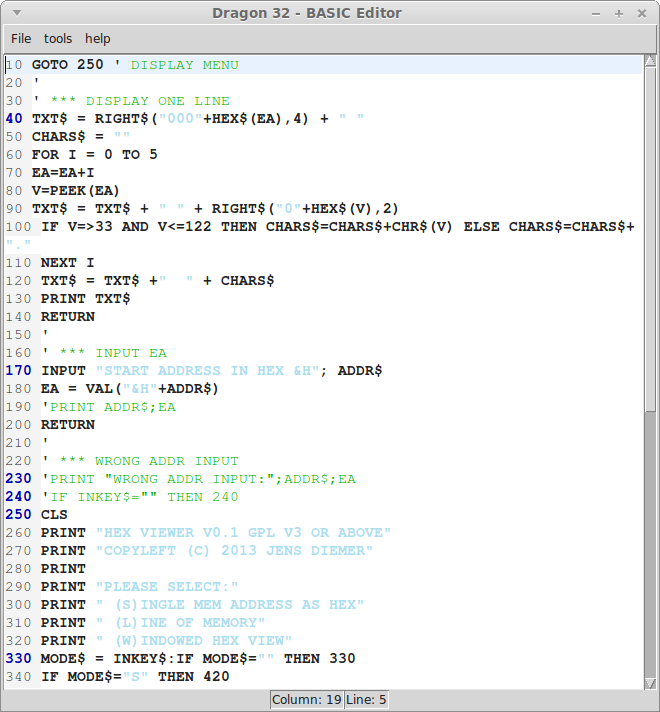This screenshot has width=660, height=712.
Task: Click the RETURN on line 200
Action: click(68, 425)
